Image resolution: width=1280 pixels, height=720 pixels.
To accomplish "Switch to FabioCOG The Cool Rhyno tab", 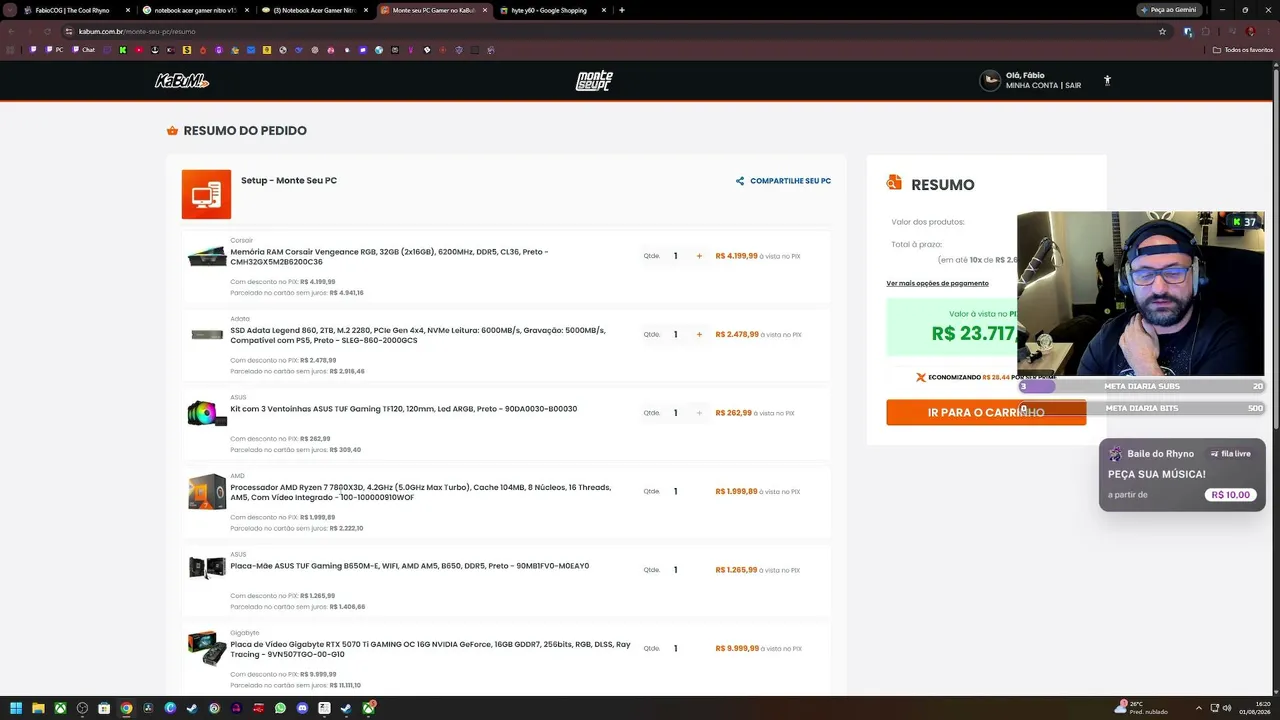I will tap(77, 10).
